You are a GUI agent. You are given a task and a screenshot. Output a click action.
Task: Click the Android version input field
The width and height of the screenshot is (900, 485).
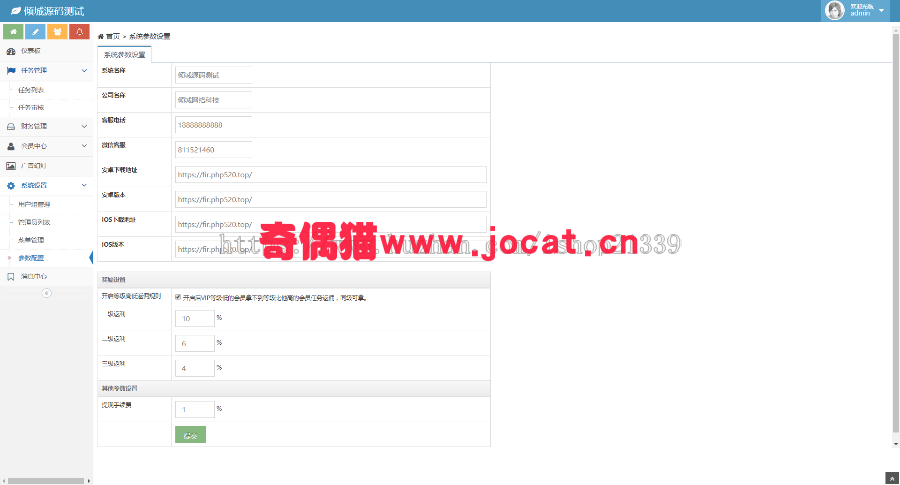coord(331,199)
